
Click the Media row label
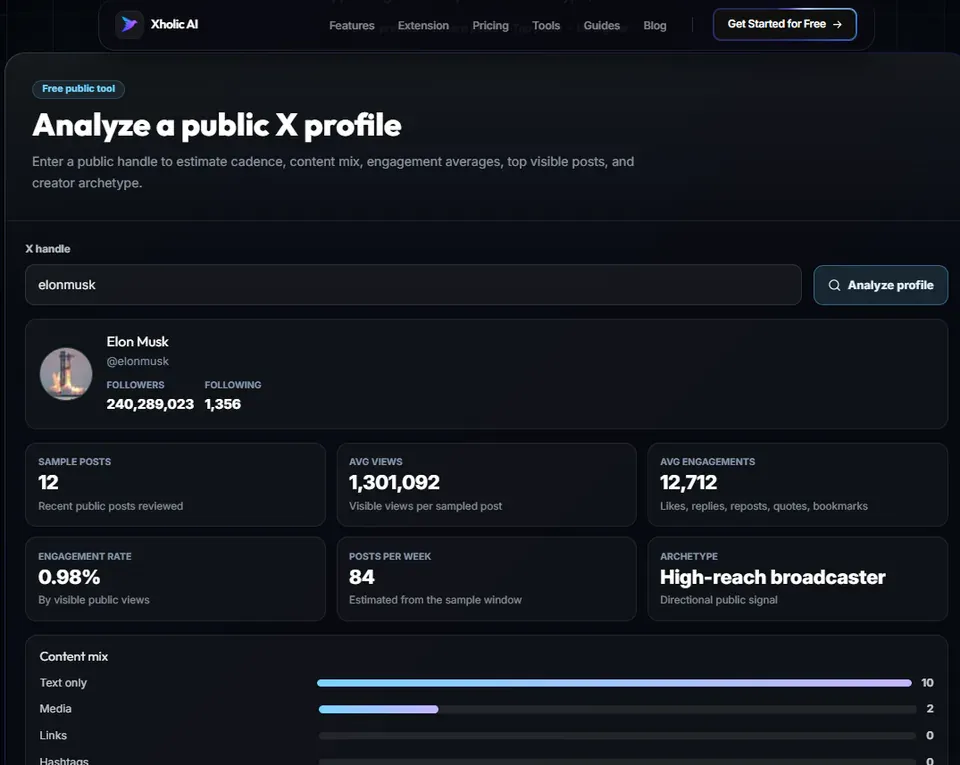[56, 709]
